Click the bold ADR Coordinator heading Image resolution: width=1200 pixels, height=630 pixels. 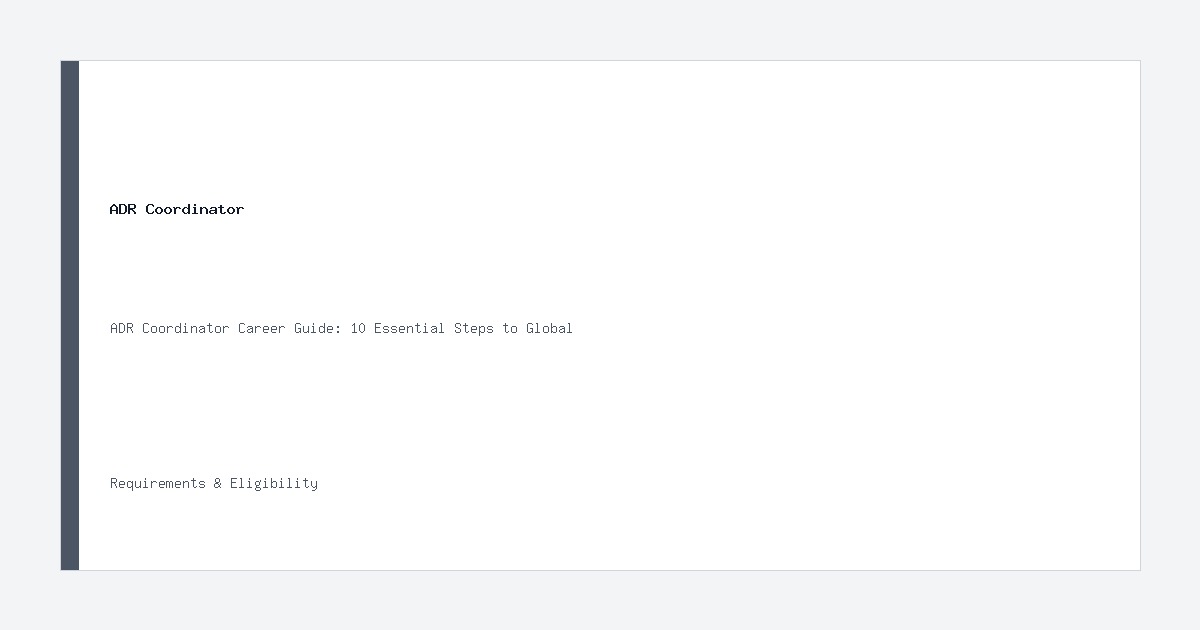click(177, 209)
